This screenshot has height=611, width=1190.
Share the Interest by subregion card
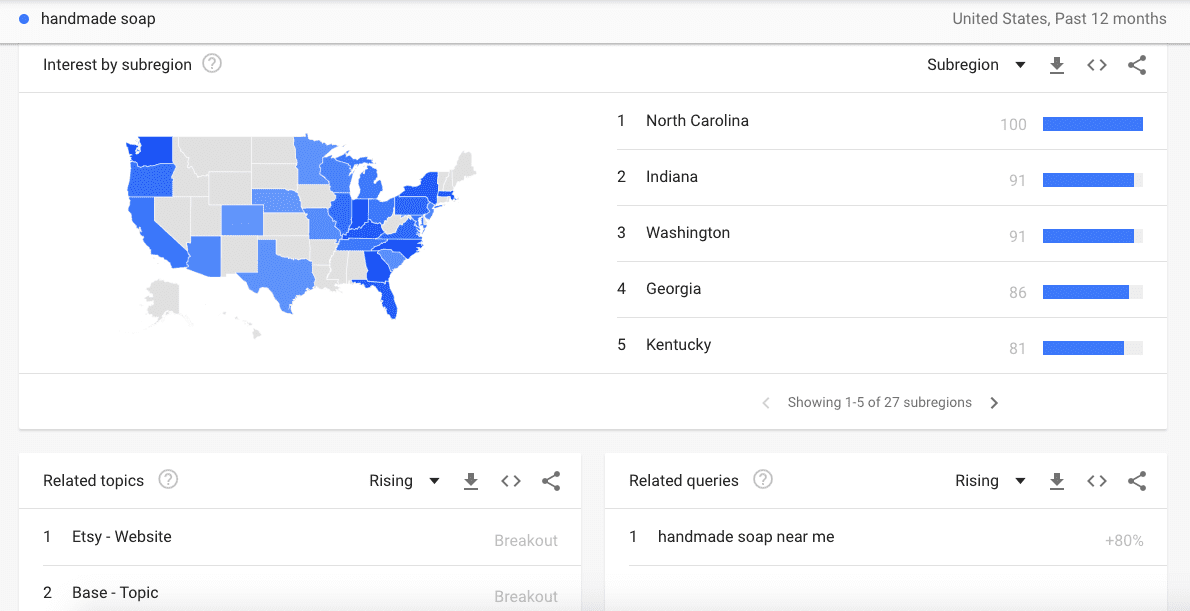point(1137,65)
